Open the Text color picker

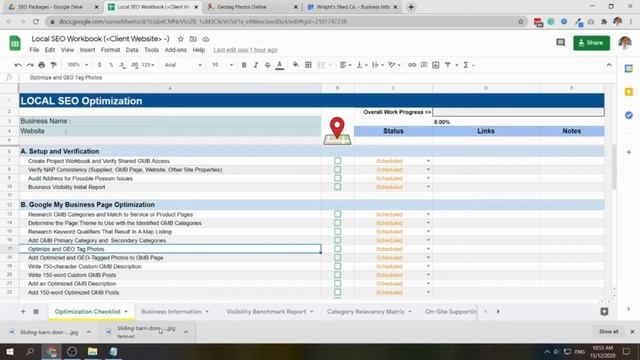280,65
